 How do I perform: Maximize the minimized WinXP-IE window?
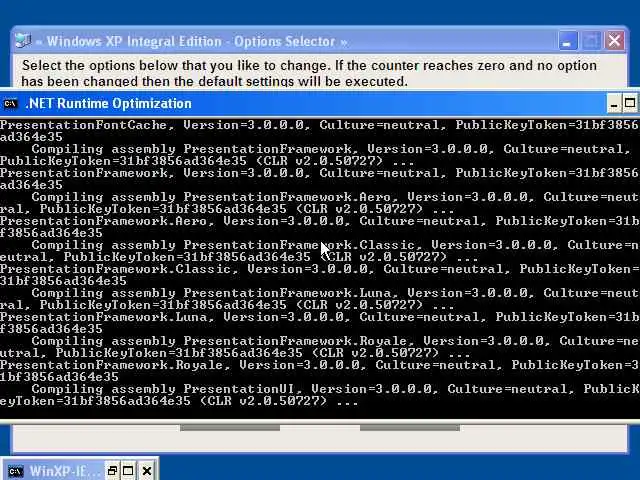(x=128, y=471)
